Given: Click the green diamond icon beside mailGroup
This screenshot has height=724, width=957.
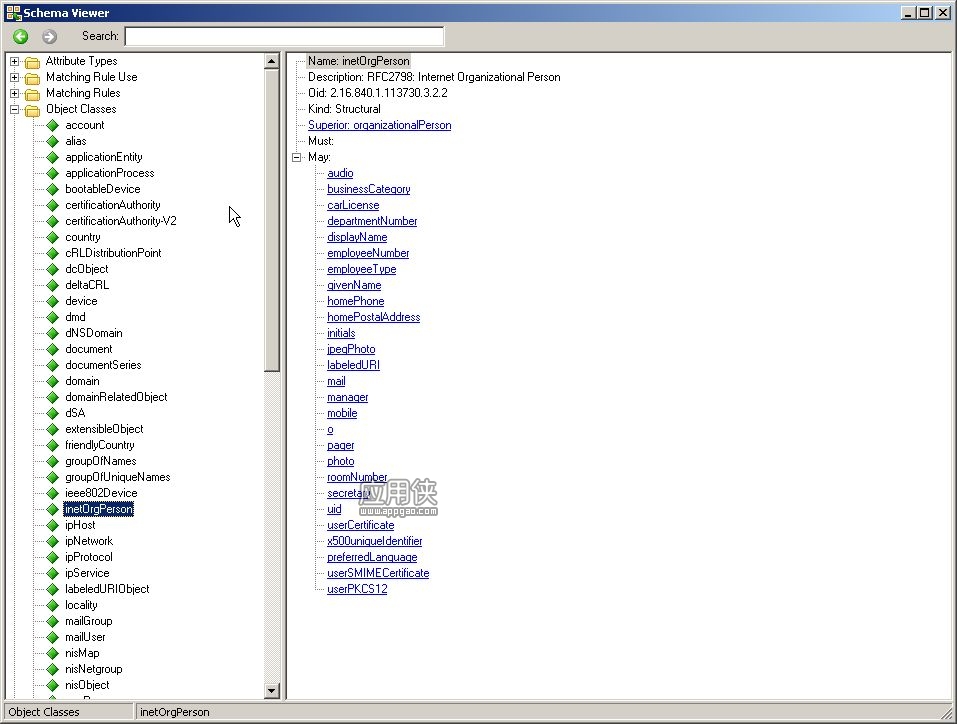Looking at the screenshot, I should [52, 621].
